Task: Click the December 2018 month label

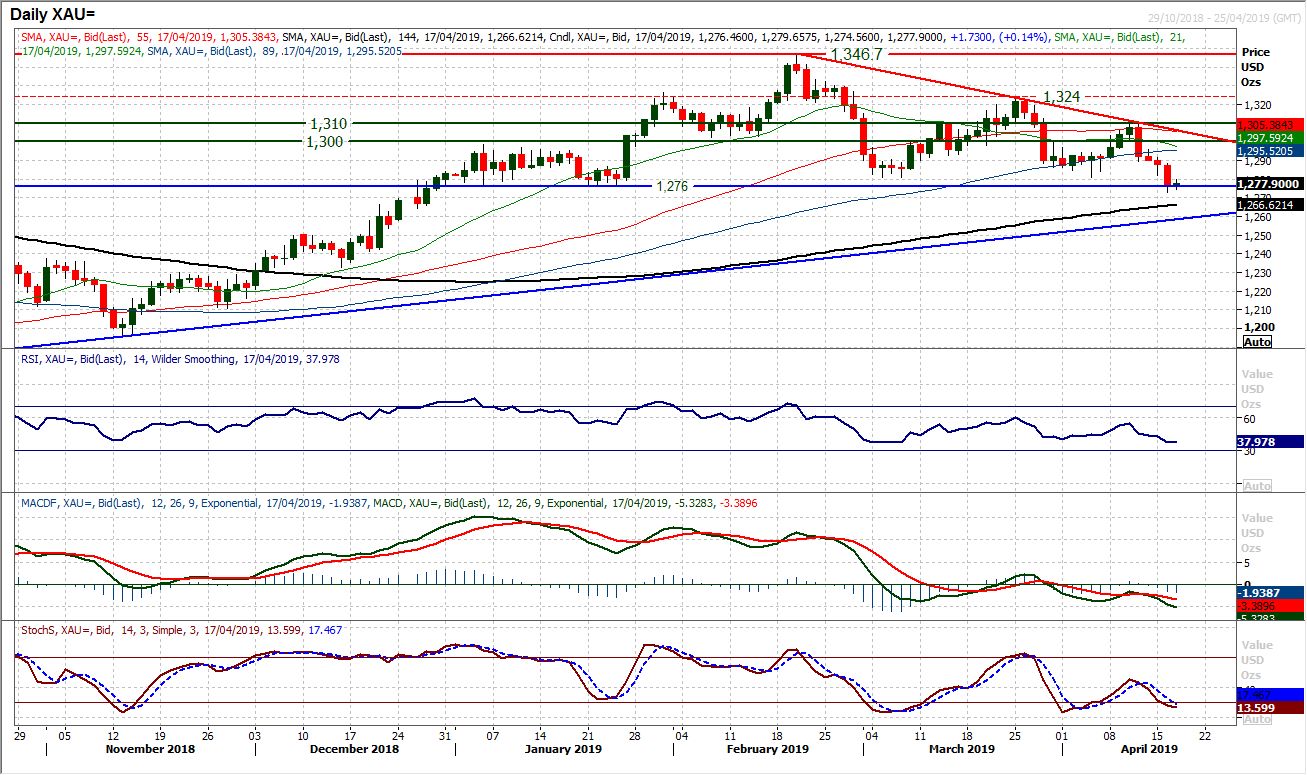Action: pos(353,749)
